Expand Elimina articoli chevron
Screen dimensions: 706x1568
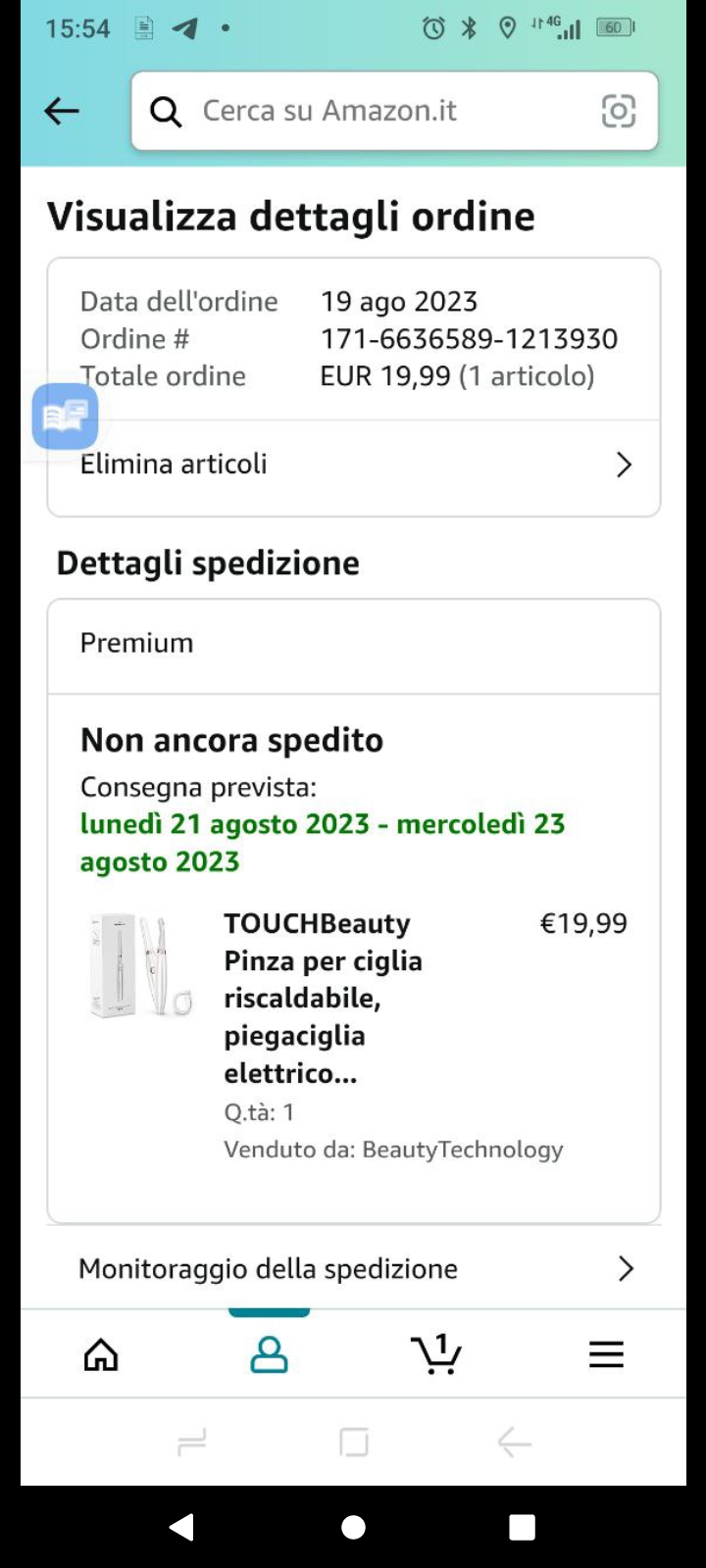(x=624, y=465)
